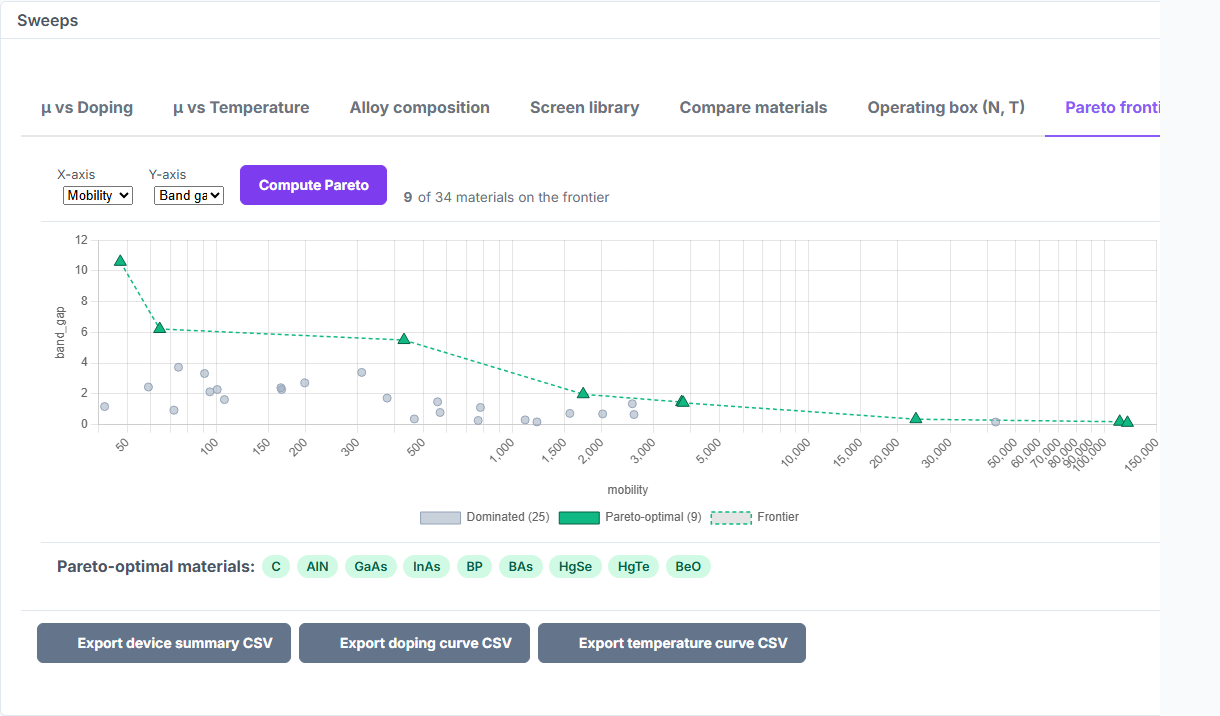Open the Y-axis Band gap dropdown
The image size is (1220, 716).
point(189,196)
